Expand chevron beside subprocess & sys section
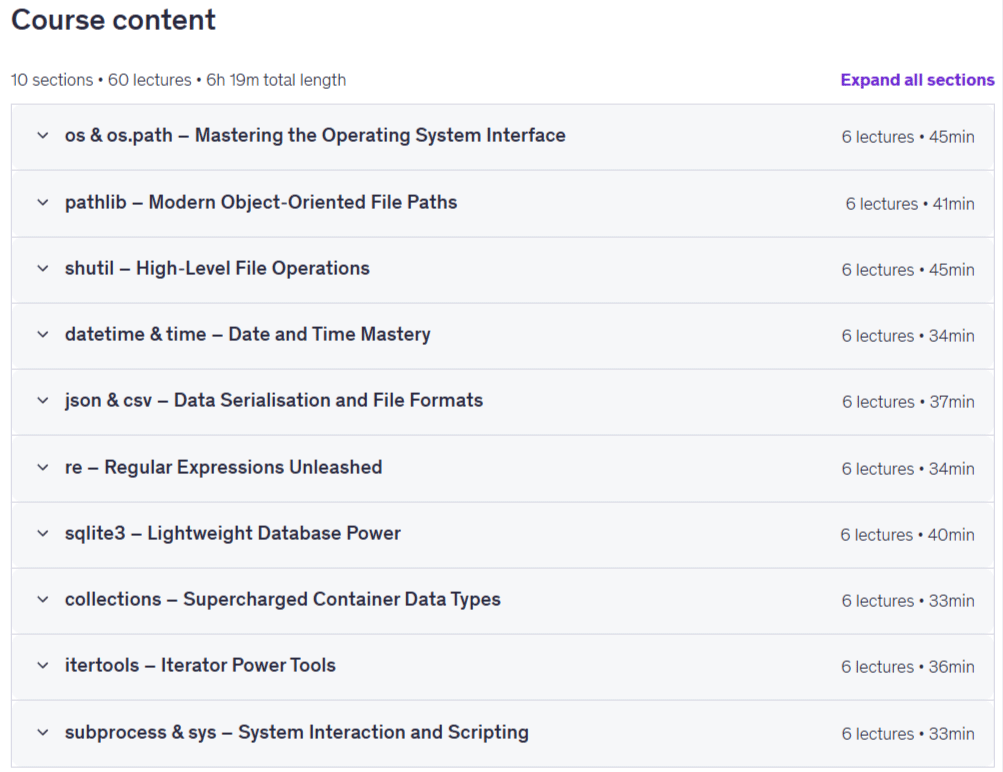This screenshot has height=772, width=1003. click(x=43, y=732)
